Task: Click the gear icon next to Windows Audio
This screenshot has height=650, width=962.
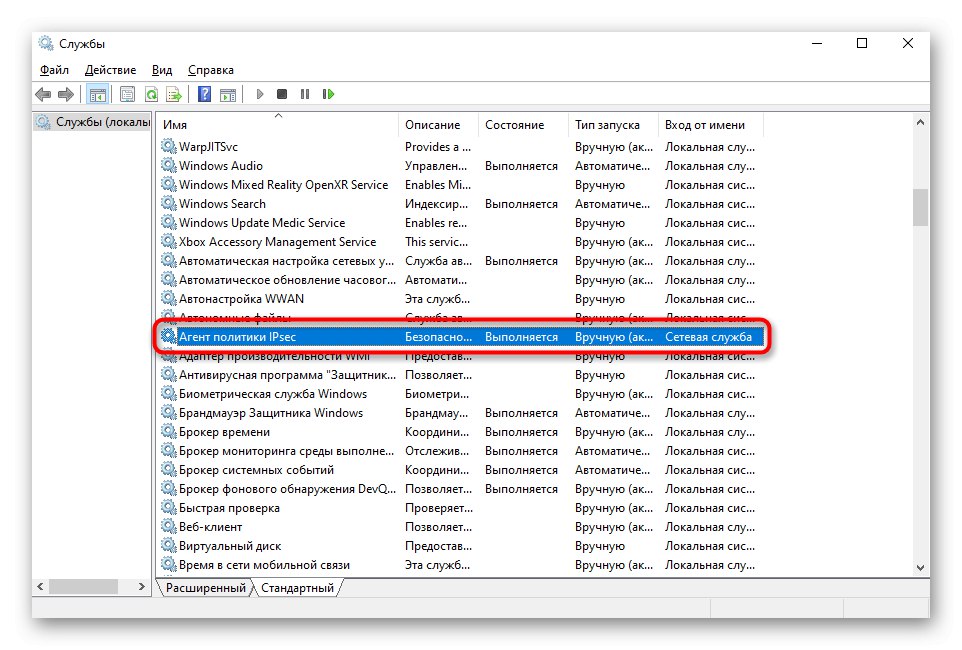Action: coord(169,165)
